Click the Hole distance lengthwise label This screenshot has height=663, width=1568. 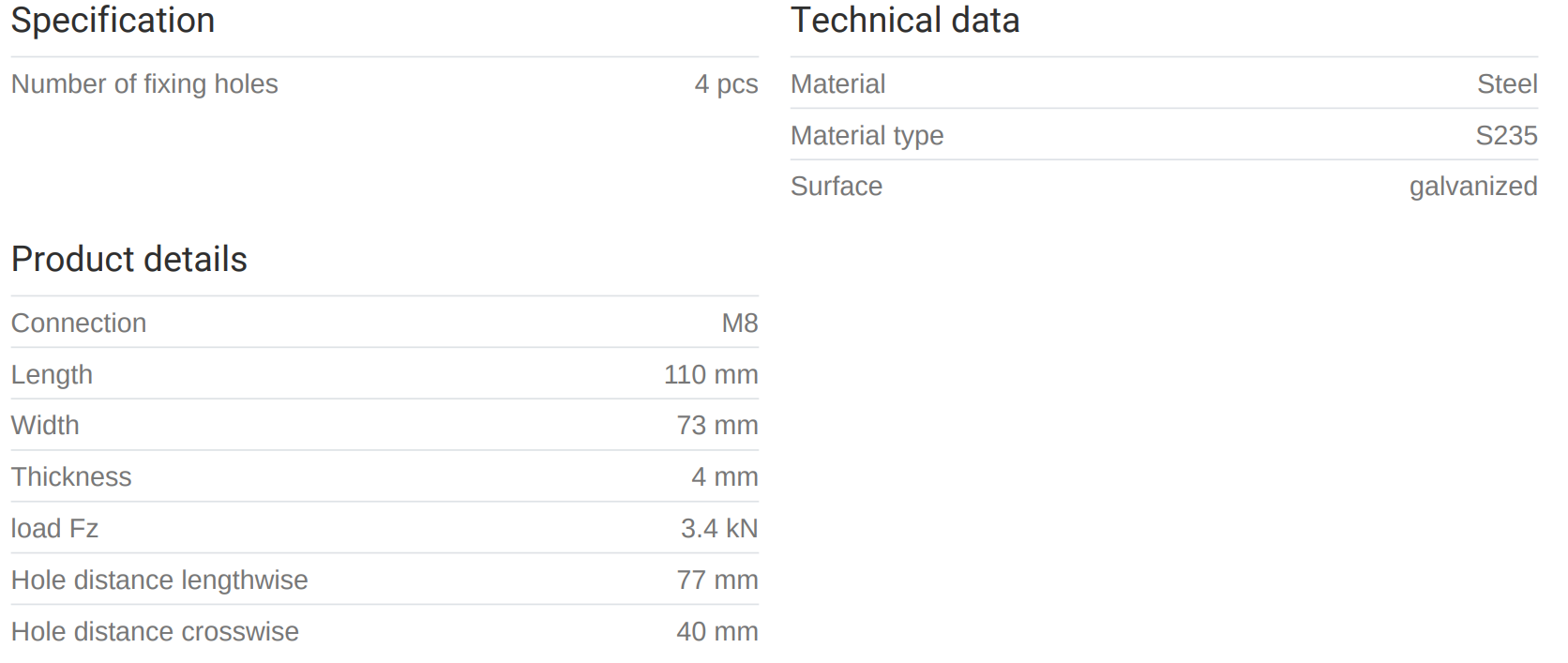[x=159, y=580]
